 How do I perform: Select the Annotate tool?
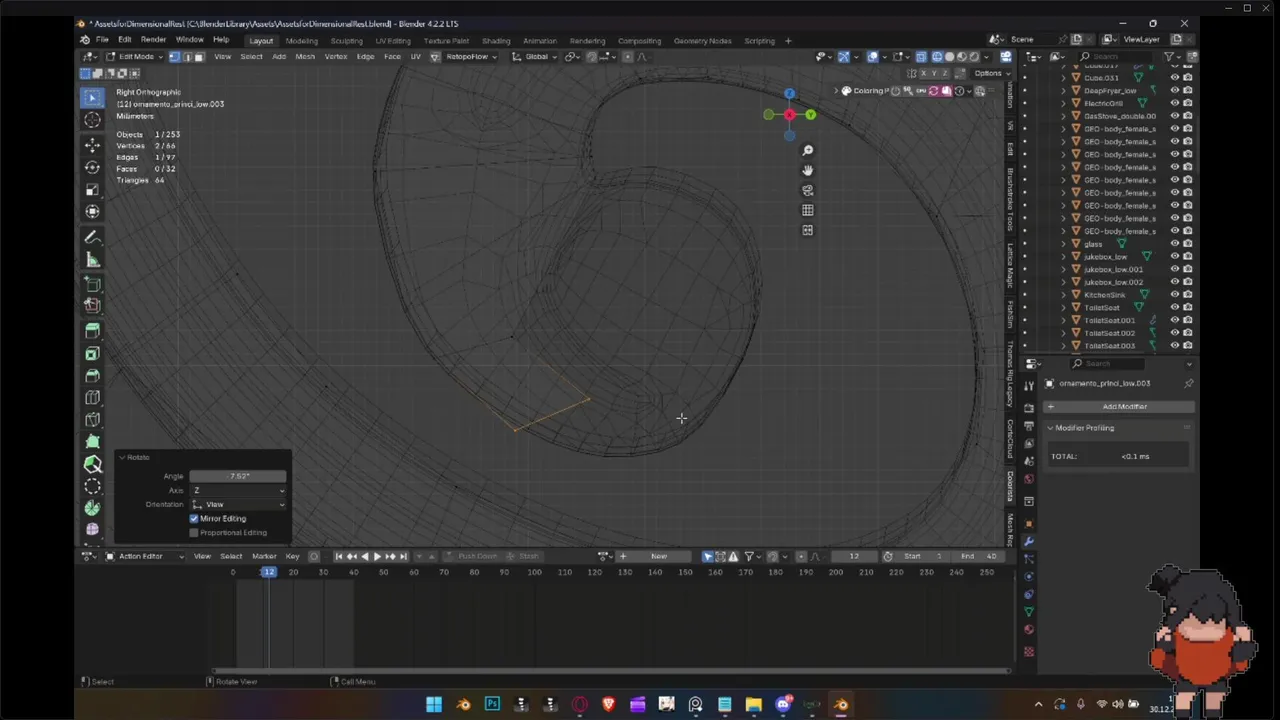[x=92, y=238]
